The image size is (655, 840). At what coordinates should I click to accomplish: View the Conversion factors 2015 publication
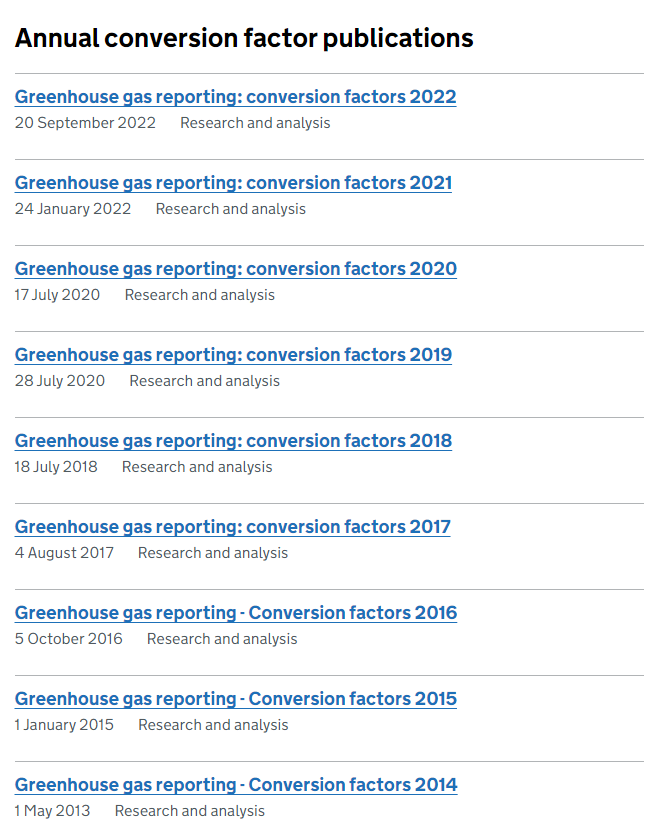[235, 699]
